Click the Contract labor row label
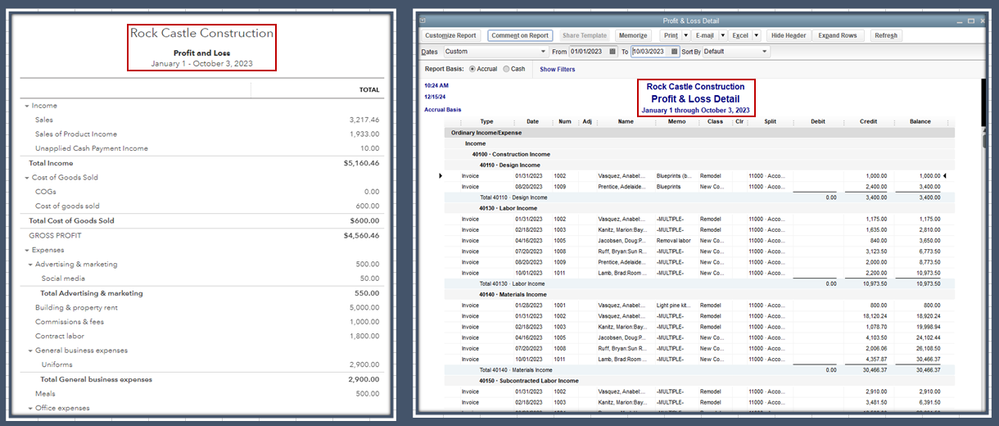The height and width of the screenshot is (426, 999). 59,336
